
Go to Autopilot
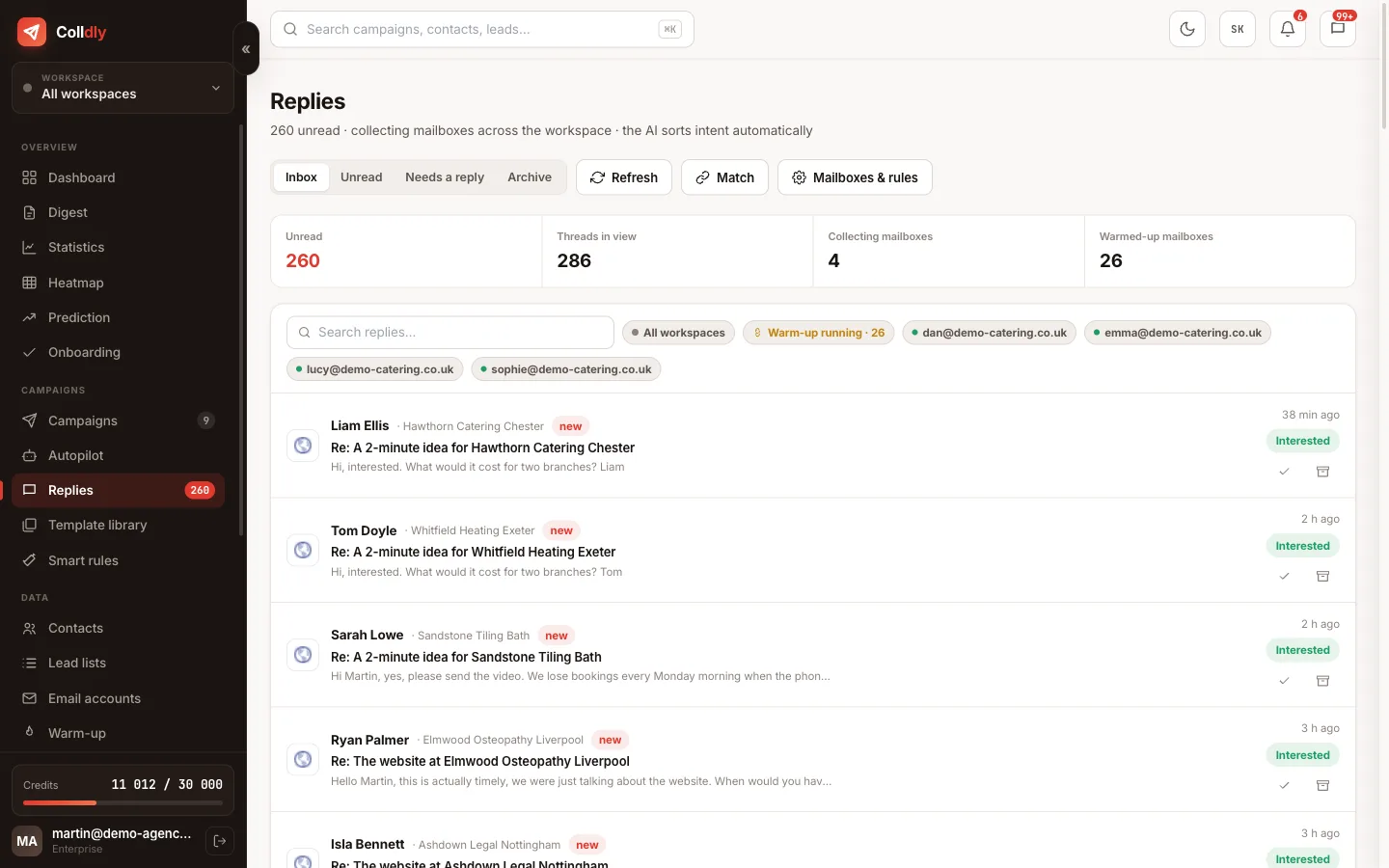pos(118,455)
